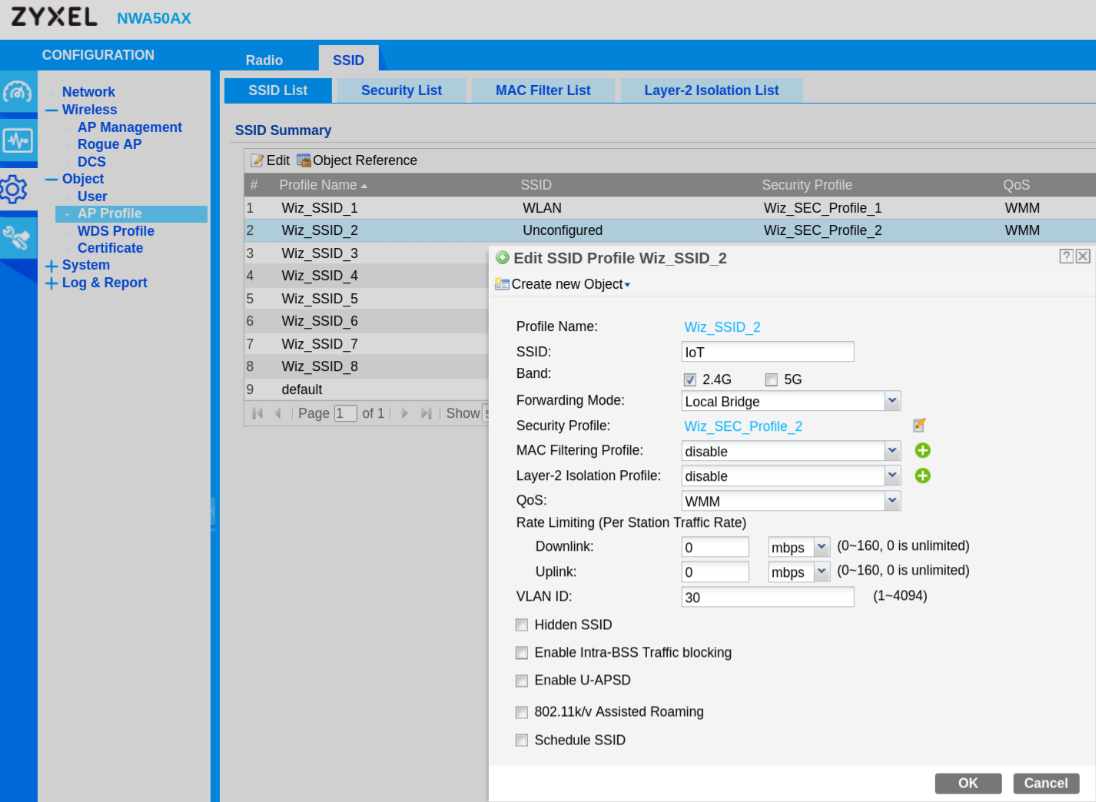This screenshot has width=1096, height=802.
Task: Click the Page number input field
Action: coord(345,413)
